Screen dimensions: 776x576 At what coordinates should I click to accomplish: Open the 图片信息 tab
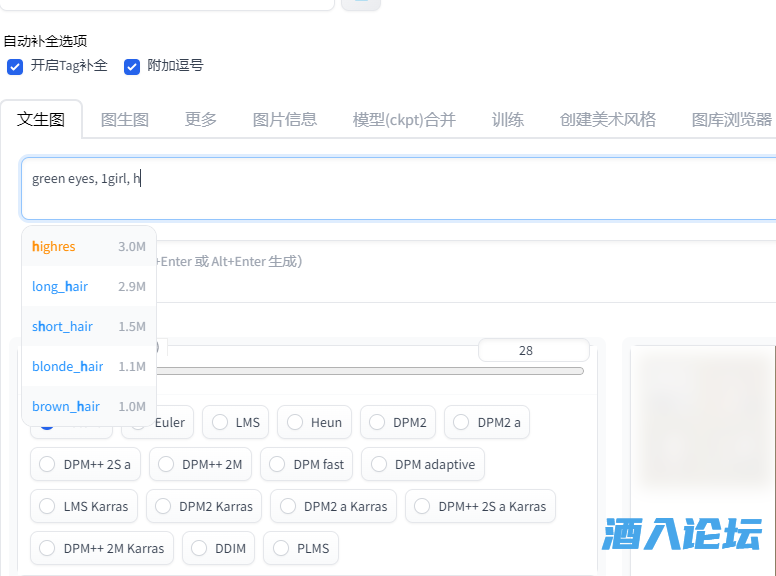tap(285, 119)
